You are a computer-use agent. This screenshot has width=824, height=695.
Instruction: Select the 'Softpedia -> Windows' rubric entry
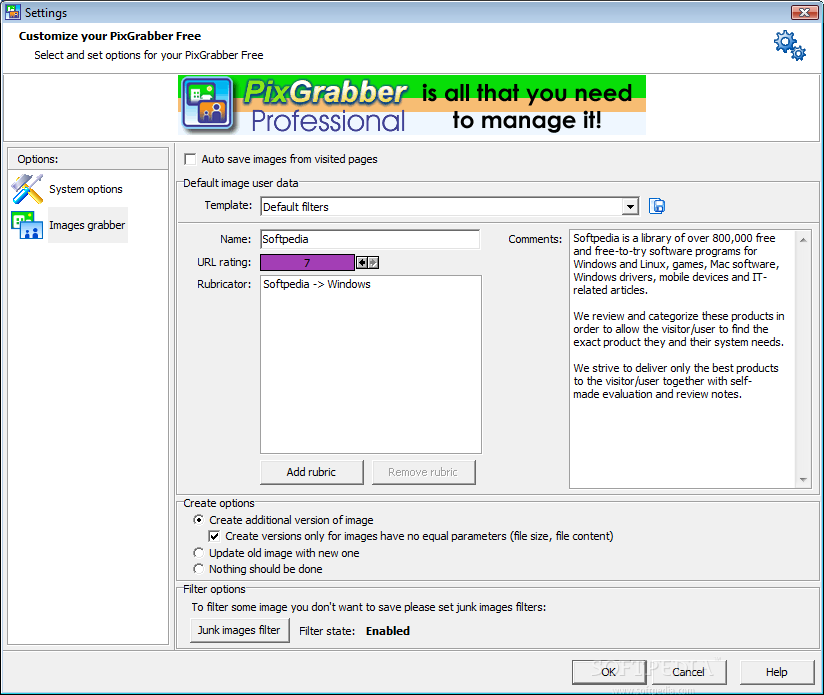point(317,284)
